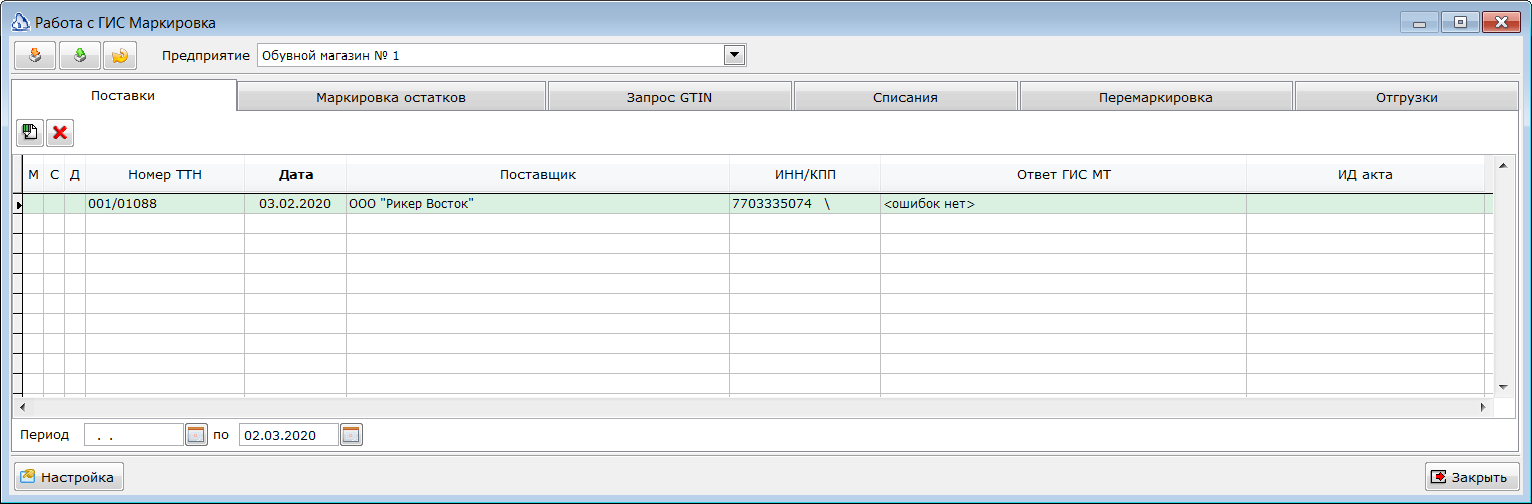
Task: Select the Перемаркировка tab
Action: [1155, 97]
